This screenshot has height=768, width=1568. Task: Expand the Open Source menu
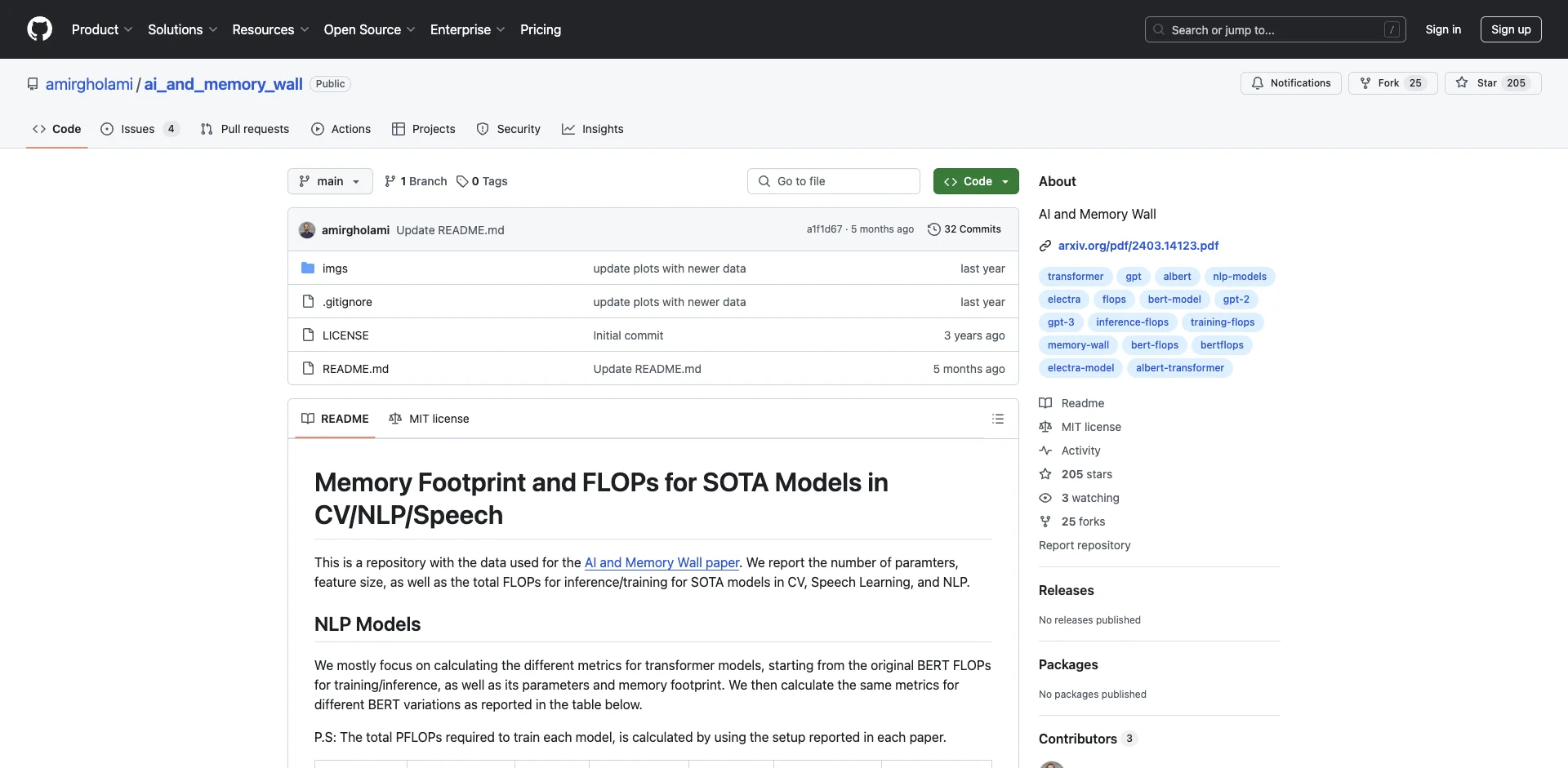coord(369,29)
